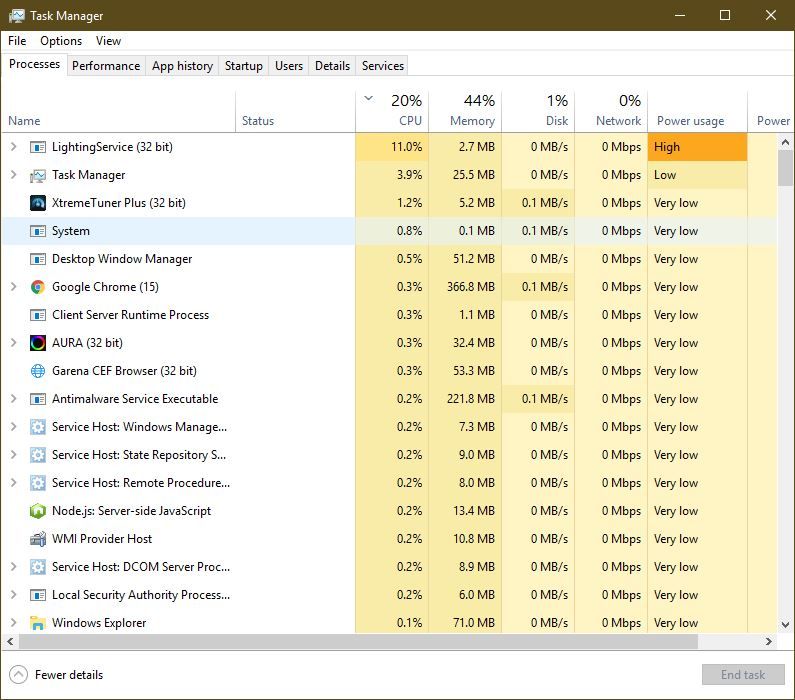
Task: Select the XtremeTuner Plus gauge icon
Action: [38, 203]
